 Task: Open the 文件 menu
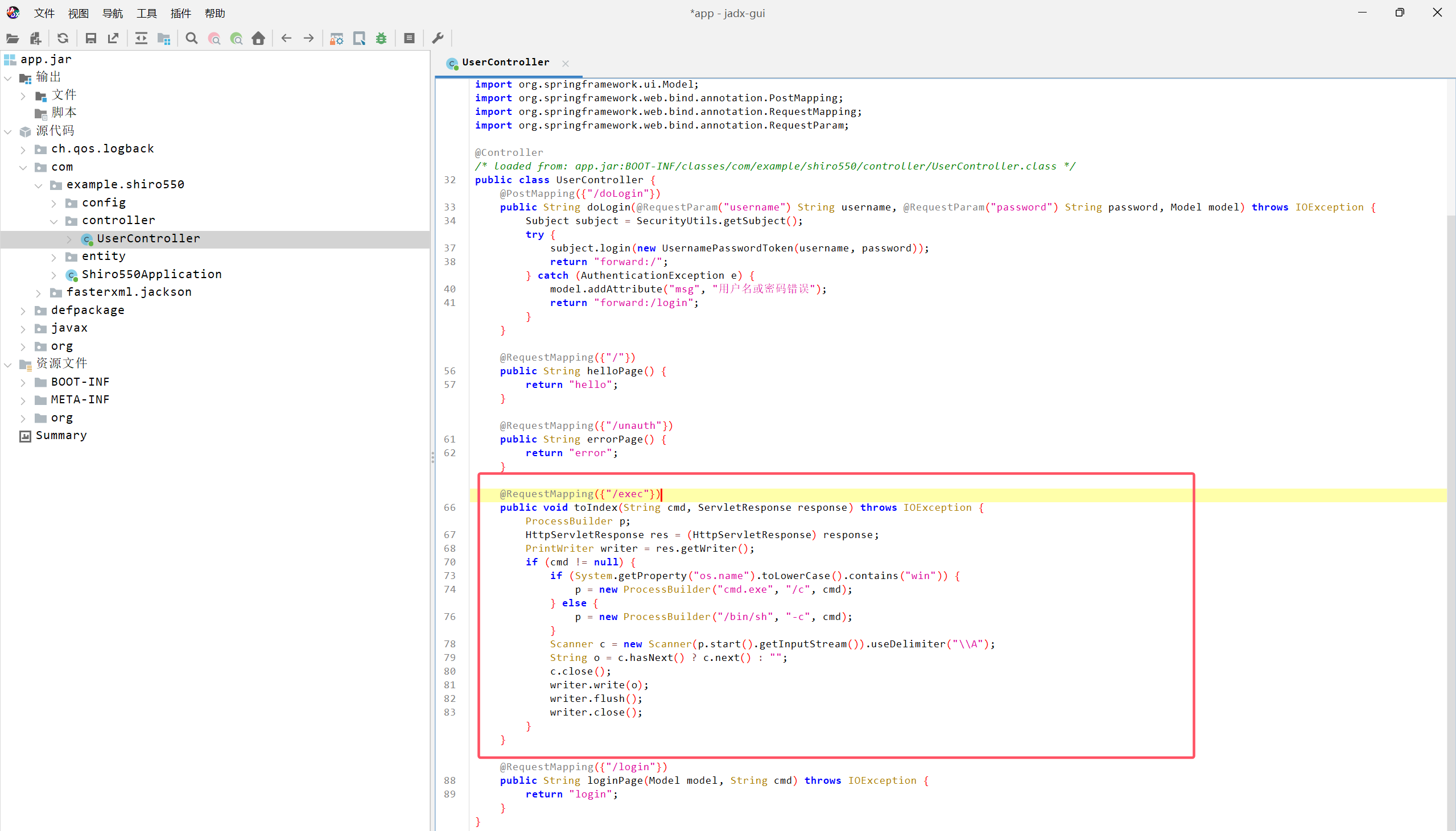(44, 13)
